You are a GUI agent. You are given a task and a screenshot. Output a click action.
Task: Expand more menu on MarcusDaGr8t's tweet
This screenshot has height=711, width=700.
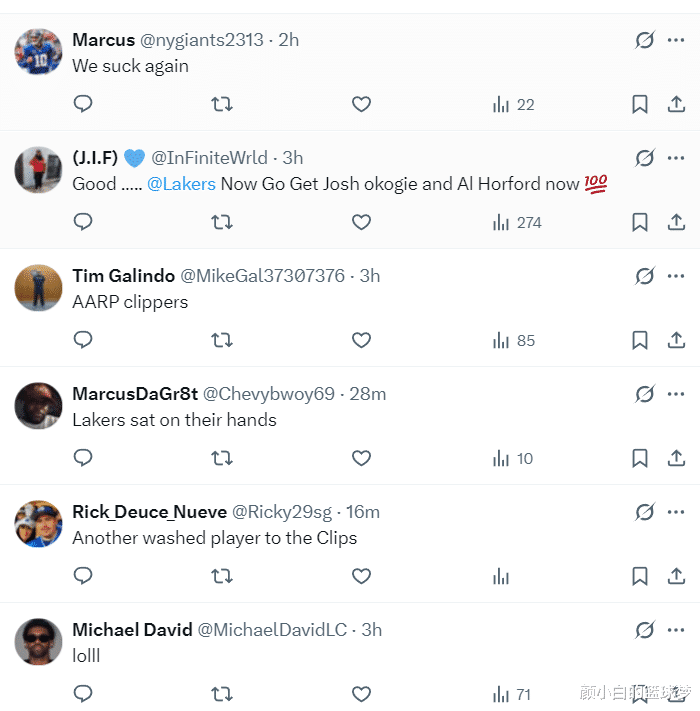(677, 394)
